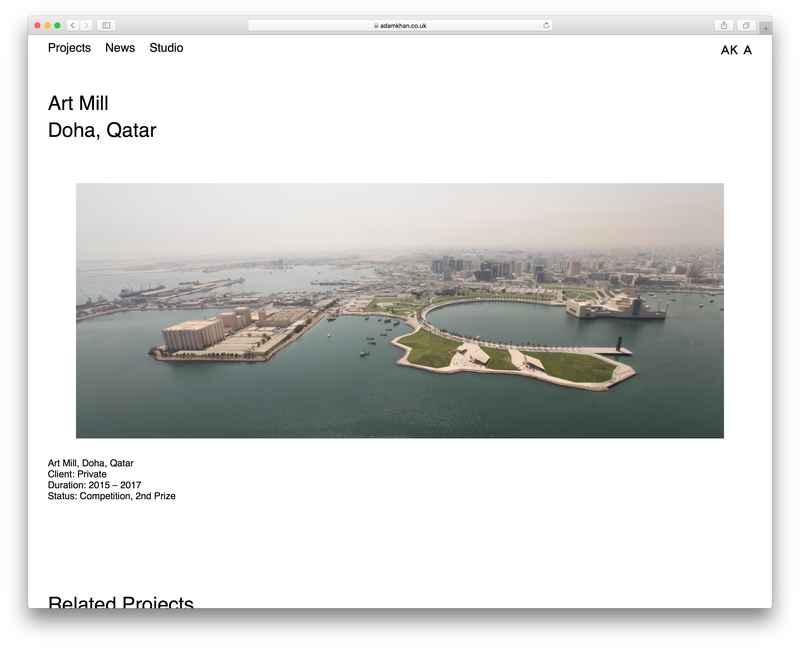Click the 'Art Mill' page heading
Screen dimensions: 800x648
78,104
